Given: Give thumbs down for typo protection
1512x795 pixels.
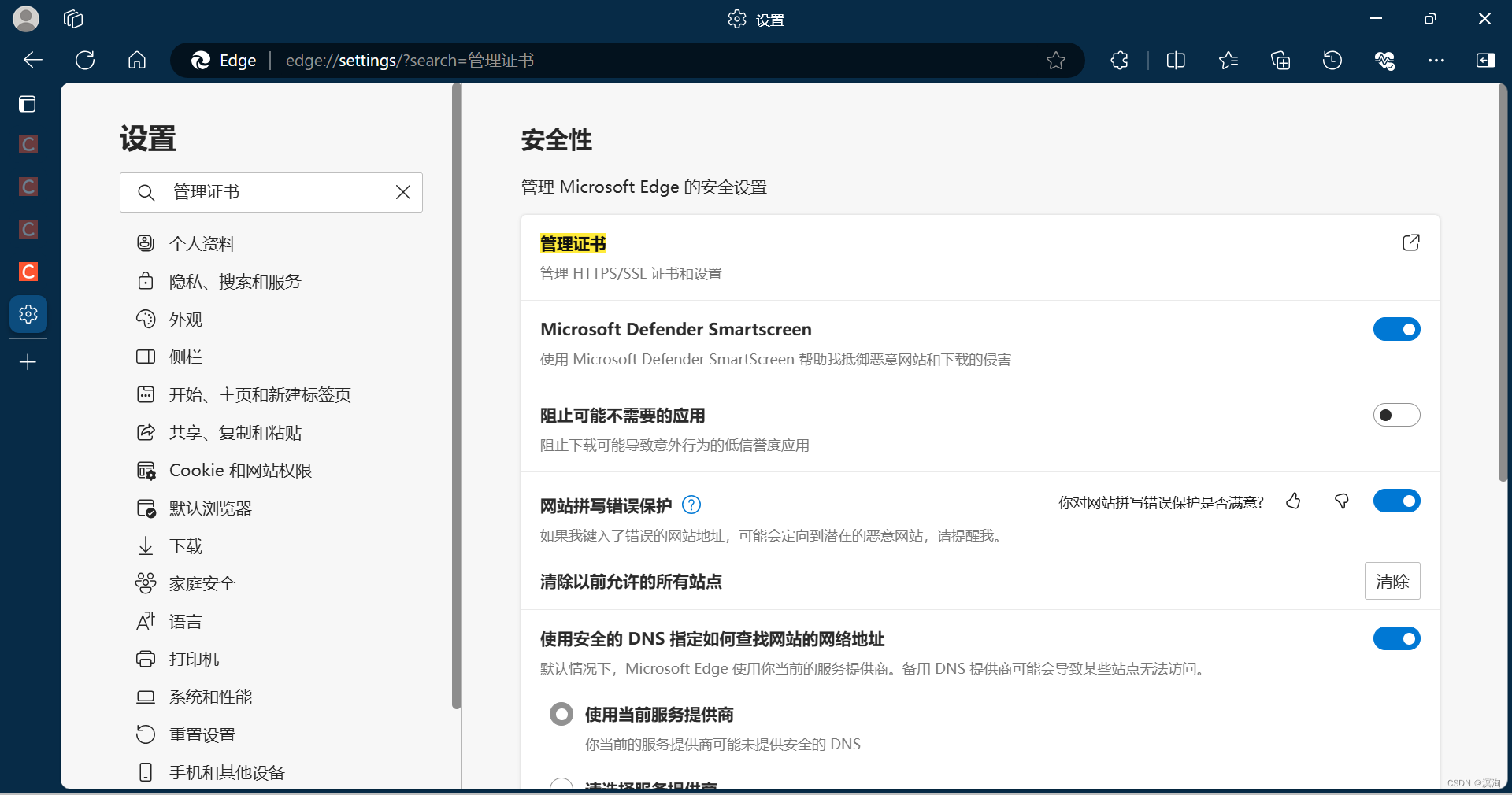Looking at the screenshot, I should click(1342, 501).
